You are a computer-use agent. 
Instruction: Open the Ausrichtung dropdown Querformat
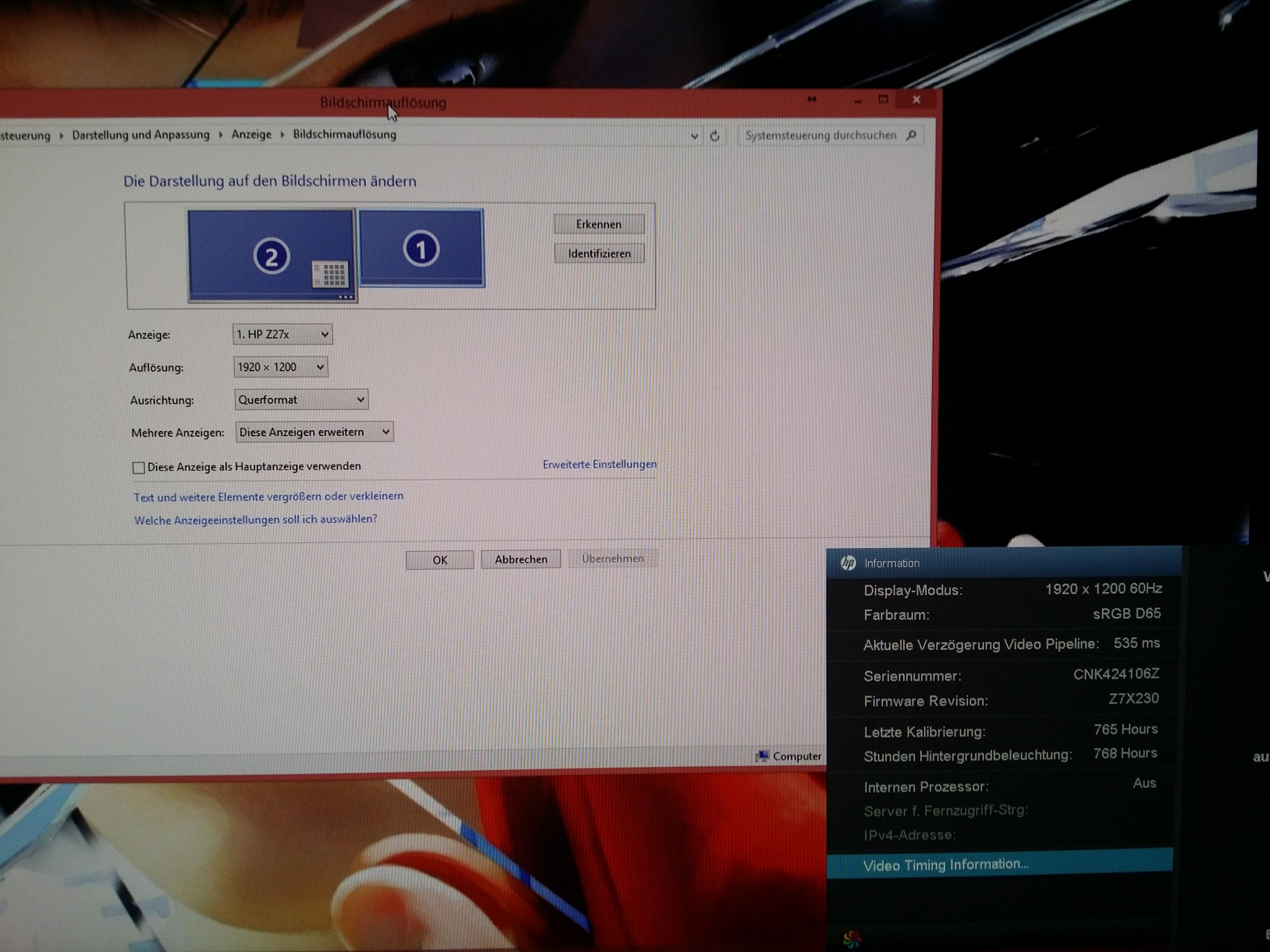point(302,400)
